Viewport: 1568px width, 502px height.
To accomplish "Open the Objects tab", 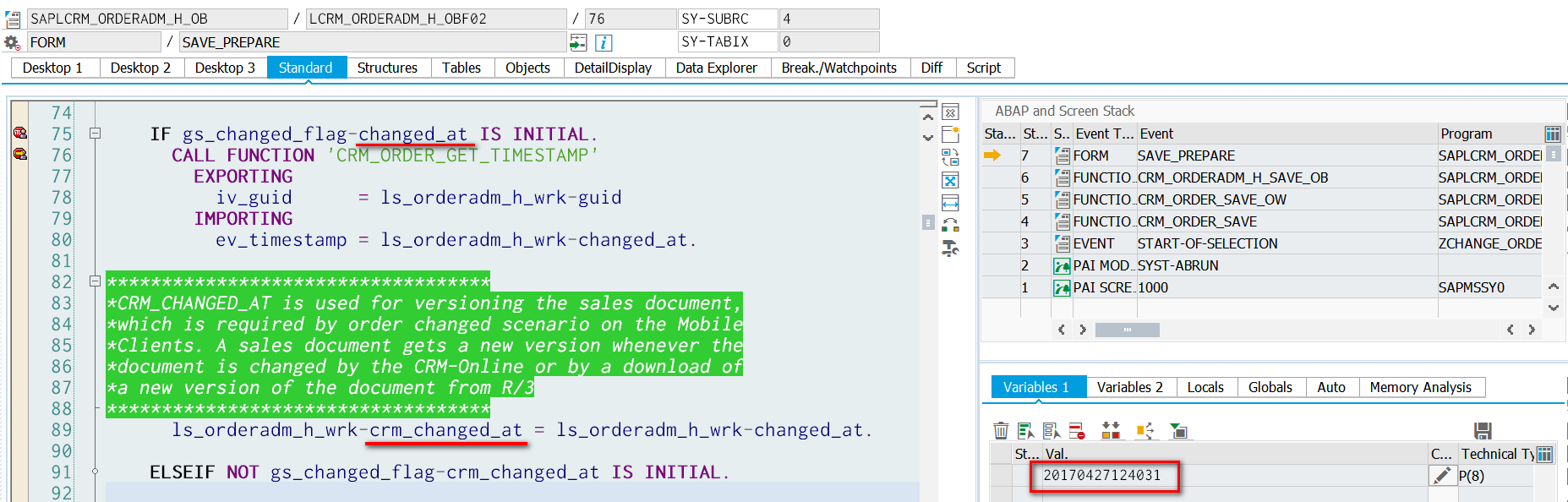I will click(527, 68).
